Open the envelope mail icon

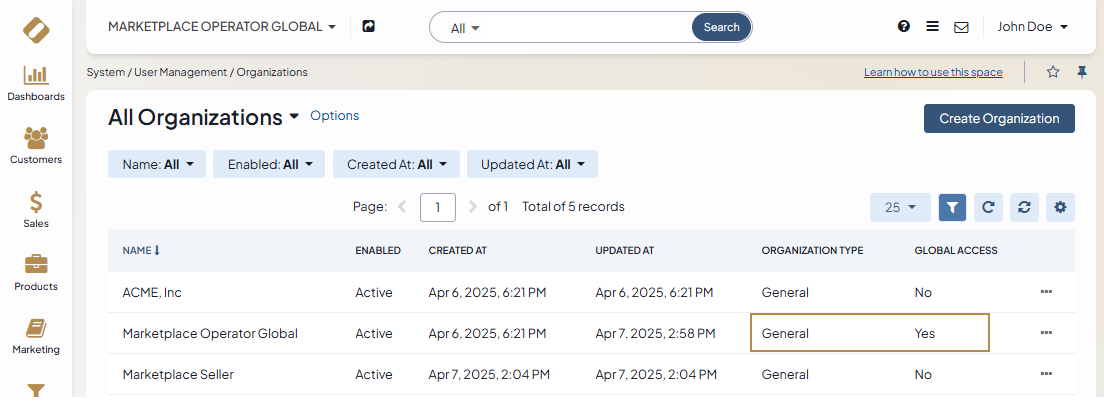pos(961,27)
